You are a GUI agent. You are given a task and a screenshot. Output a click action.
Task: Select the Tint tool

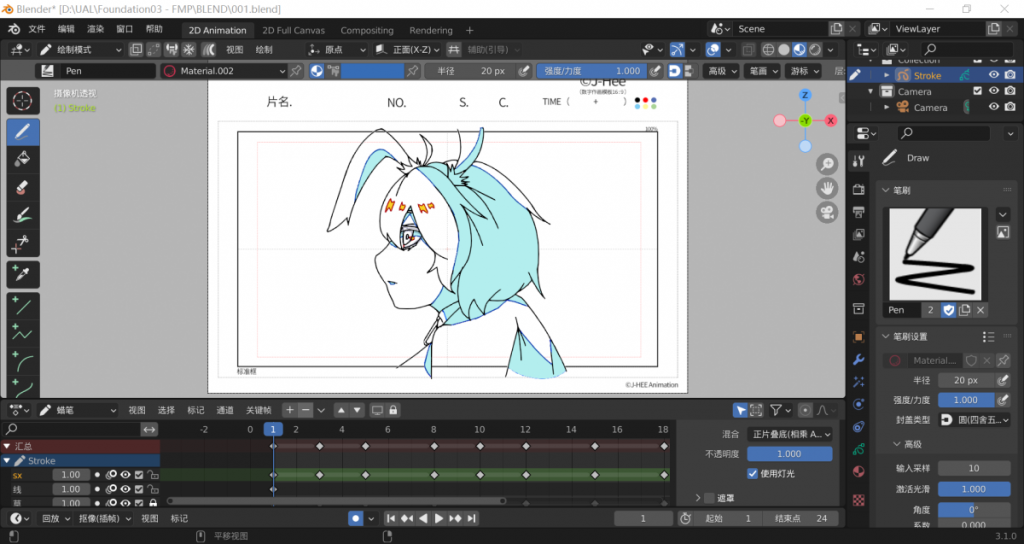(23, 216)
